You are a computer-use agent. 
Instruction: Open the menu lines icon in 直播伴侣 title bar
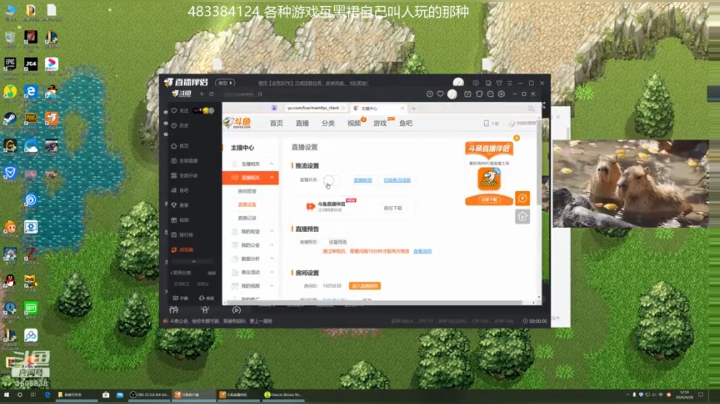[510, 83]
